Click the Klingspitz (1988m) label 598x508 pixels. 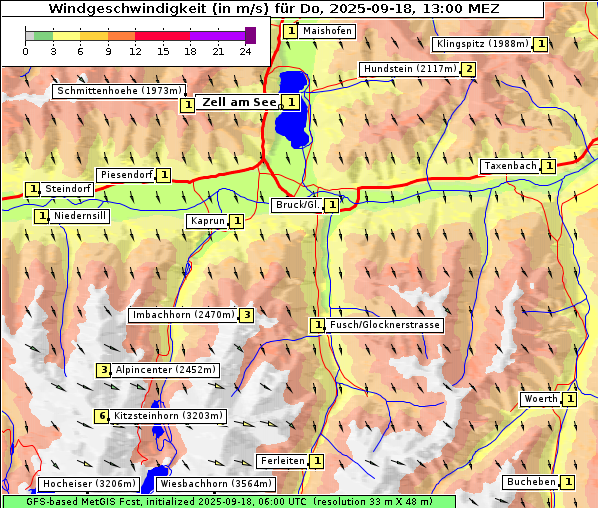click(x=483, y=44)
